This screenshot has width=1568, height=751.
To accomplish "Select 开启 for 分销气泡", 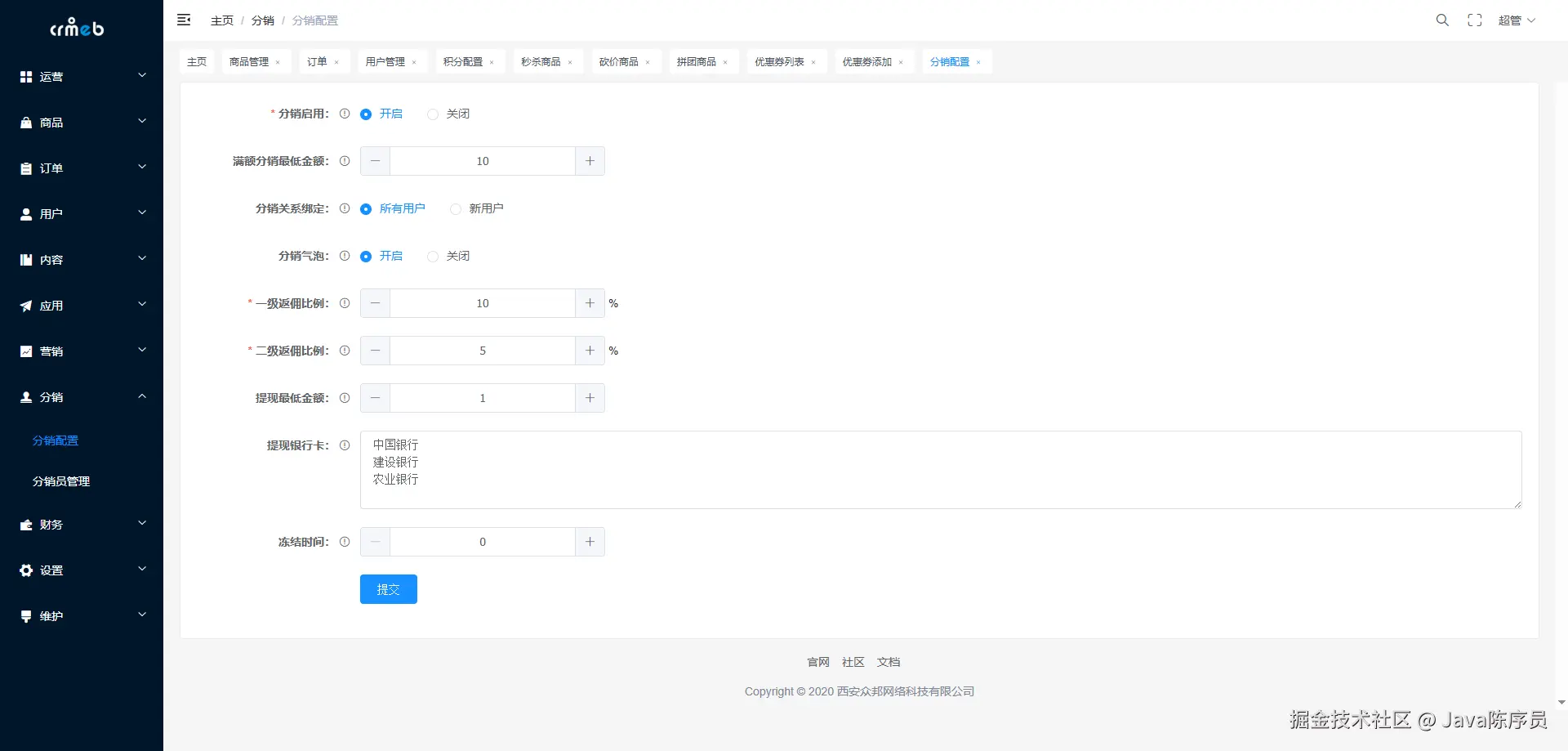I will click(x=381, y=256).
